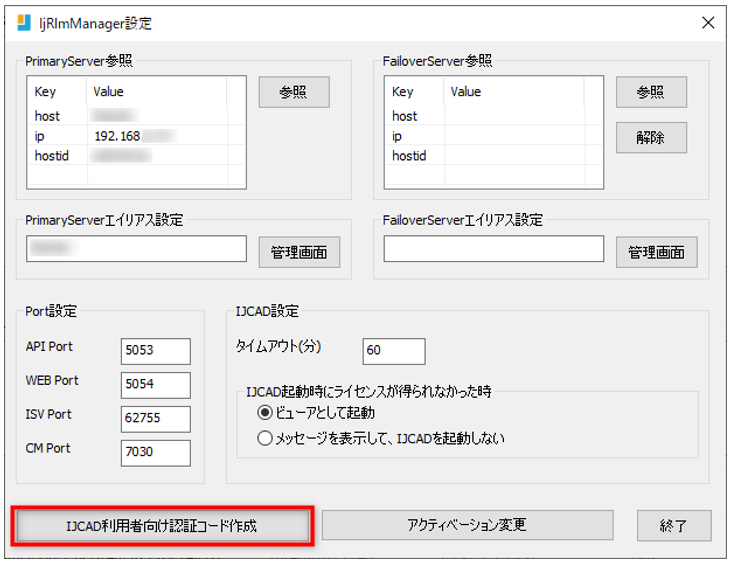731x564 pixels.
Task: Select ip row in FailoverServer list
Action: pyautogui.click(x=493, y=136)
